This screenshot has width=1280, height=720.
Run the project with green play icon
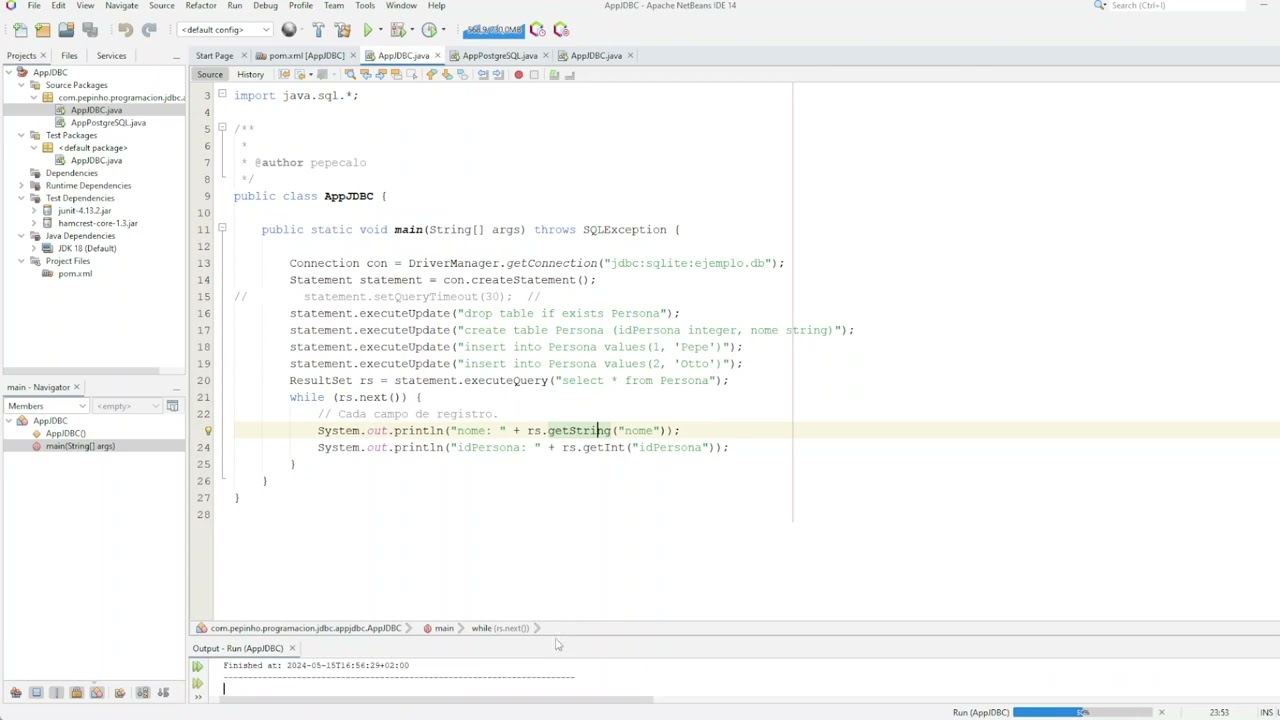368,29
